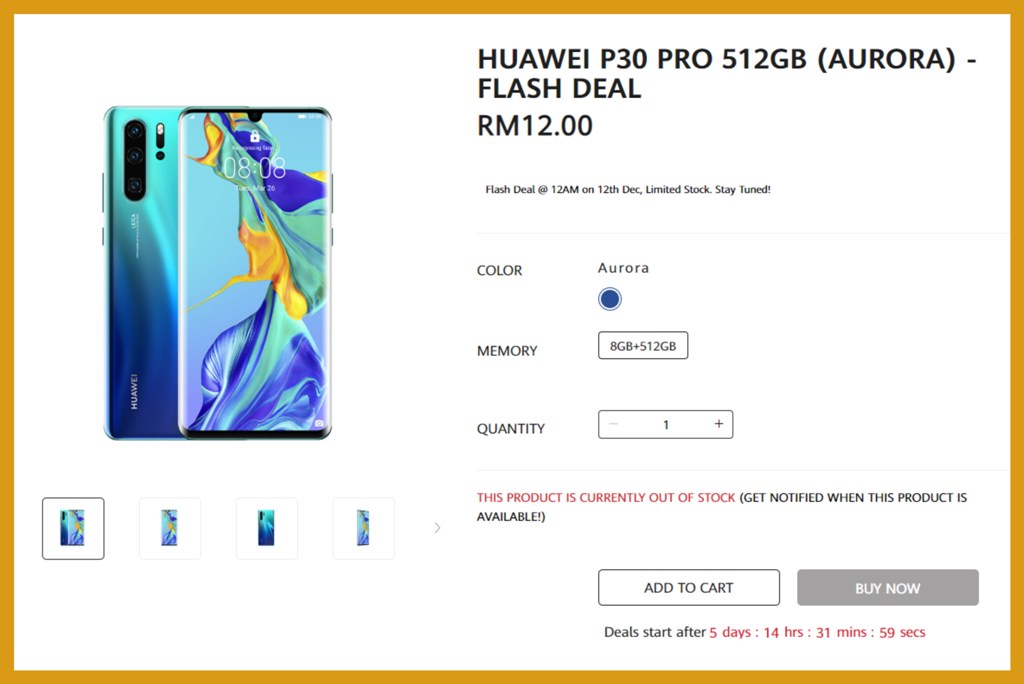Click the BUY NOW button
Viewport: 1024px width, 684px height.
point(888,587)
